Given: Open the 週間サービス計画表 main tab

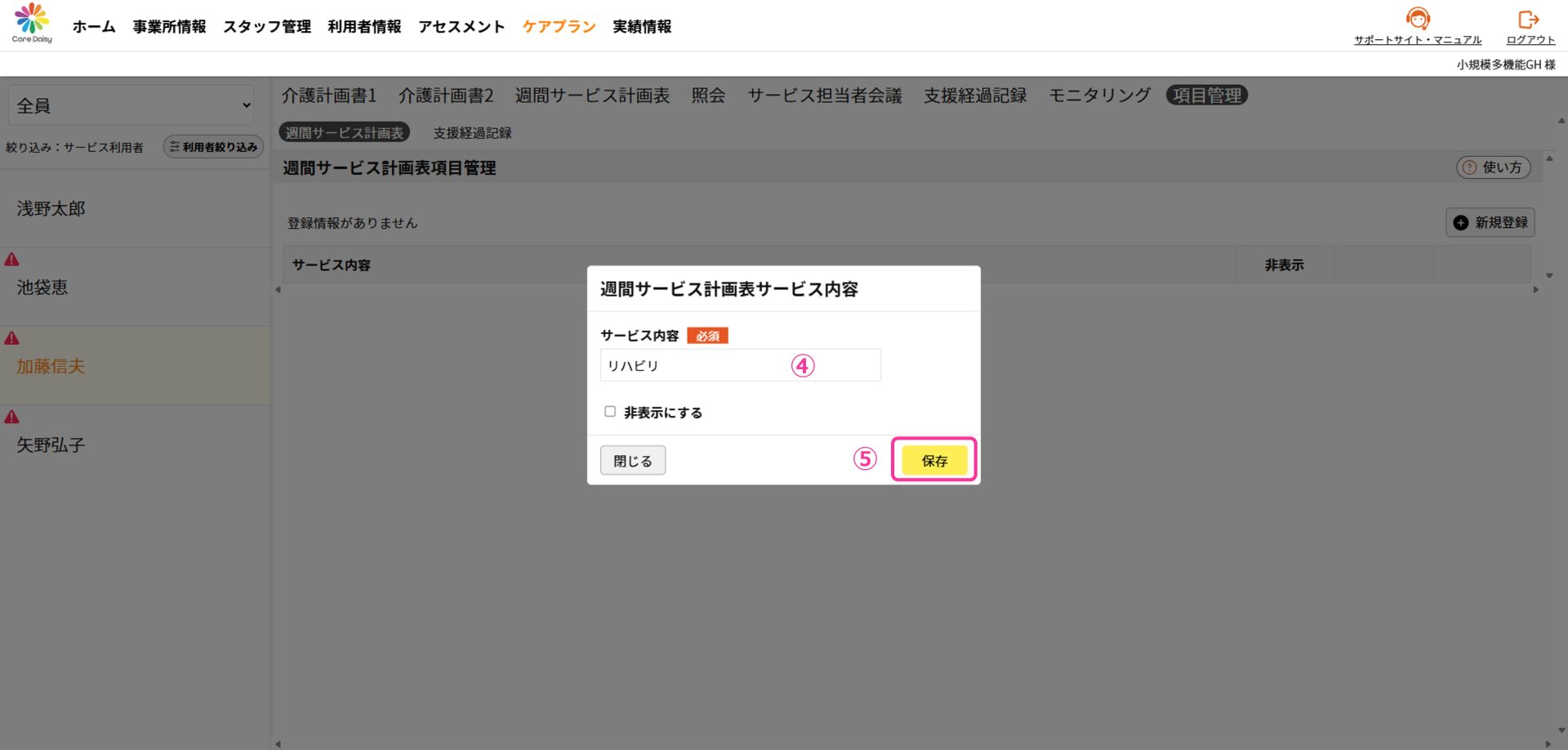Looking at the screenshot, I should coord(592,96).
